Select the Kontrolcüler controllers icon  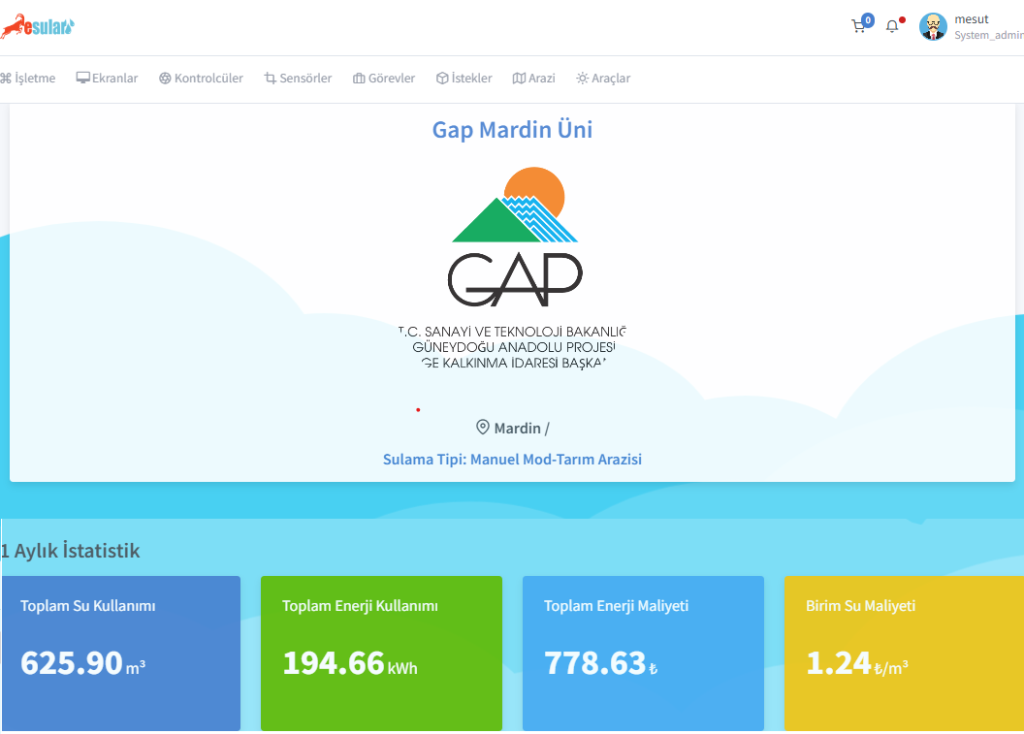point(200,77)
